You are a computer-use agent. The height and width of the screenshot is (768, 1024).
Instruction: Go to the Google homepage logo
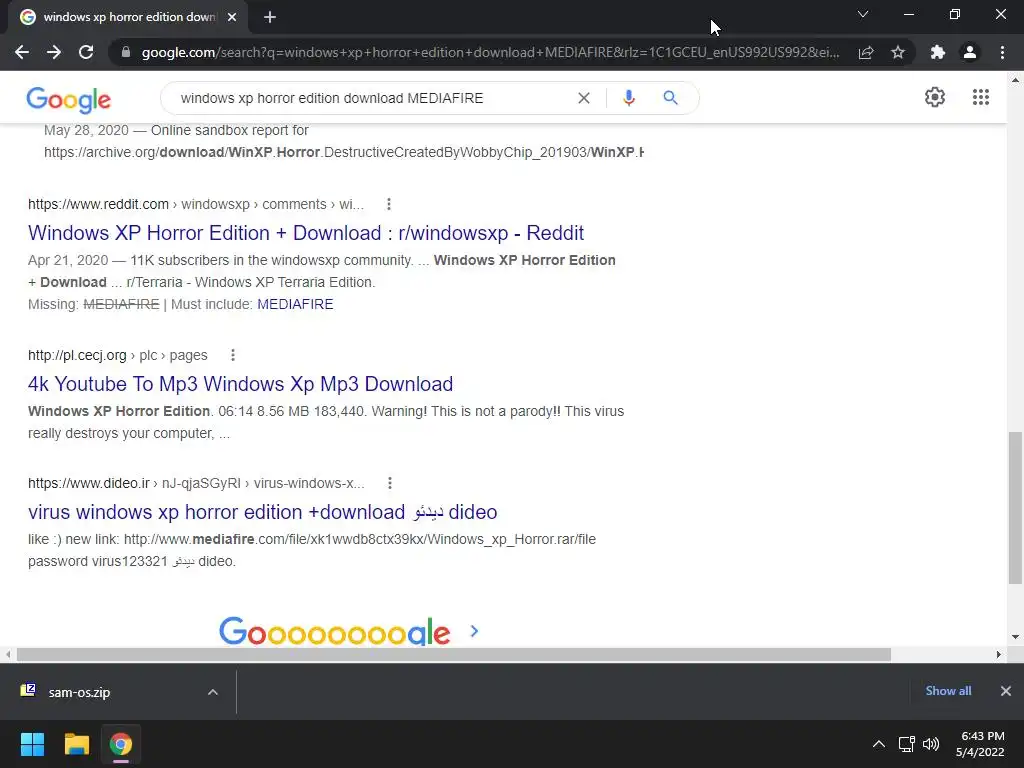[69, 100]
